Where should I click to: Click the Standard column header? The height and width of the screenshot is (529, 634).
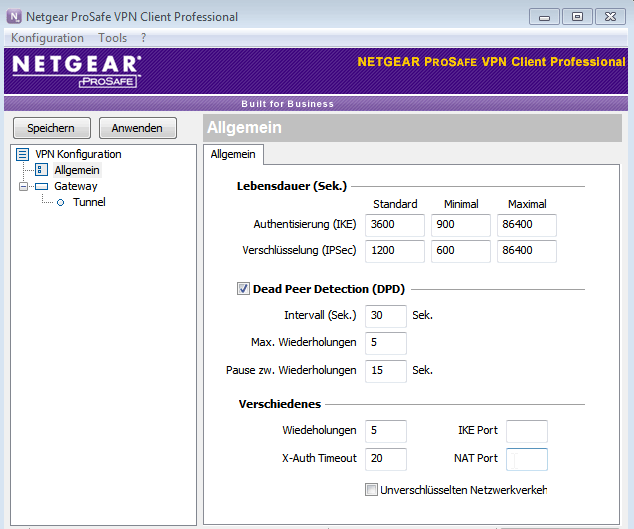[x=395, y=204]
